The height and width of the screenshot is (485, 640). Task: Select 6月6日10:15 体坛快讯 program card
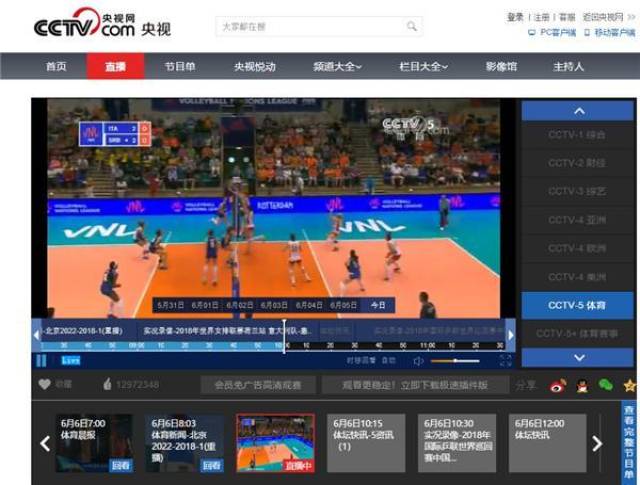pyautogui.click(x=366, y=443)
